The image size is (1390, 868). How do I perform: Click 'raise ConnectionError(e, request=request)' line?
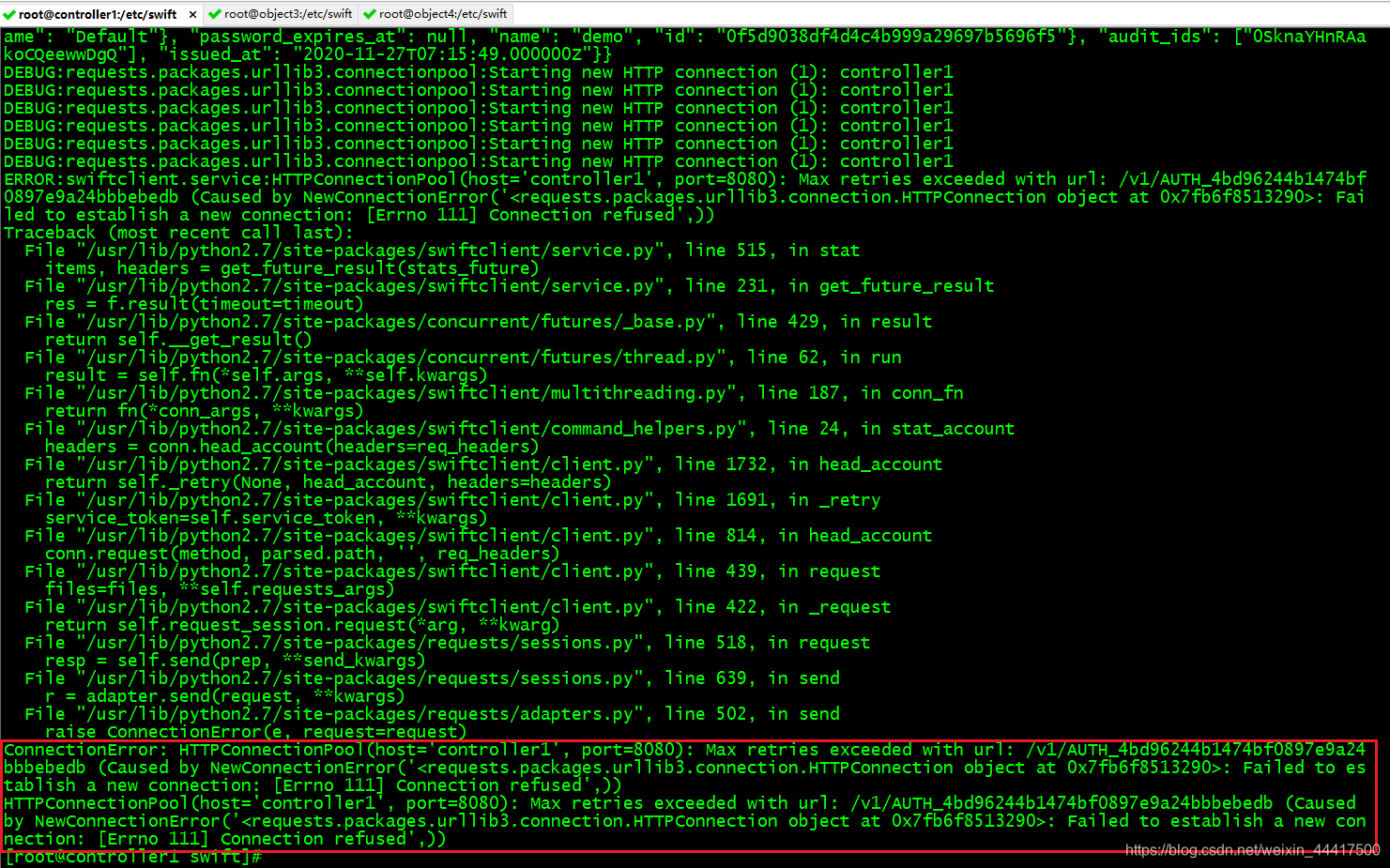point(256,732)
